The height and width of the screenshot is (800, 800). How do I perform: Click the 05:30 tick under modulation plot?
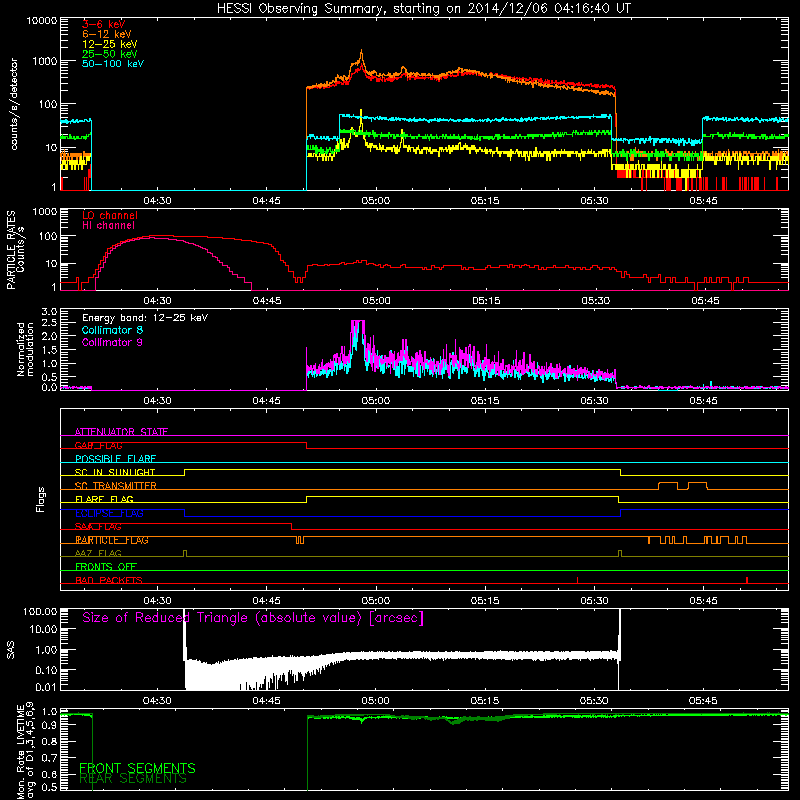pos(594,401)
